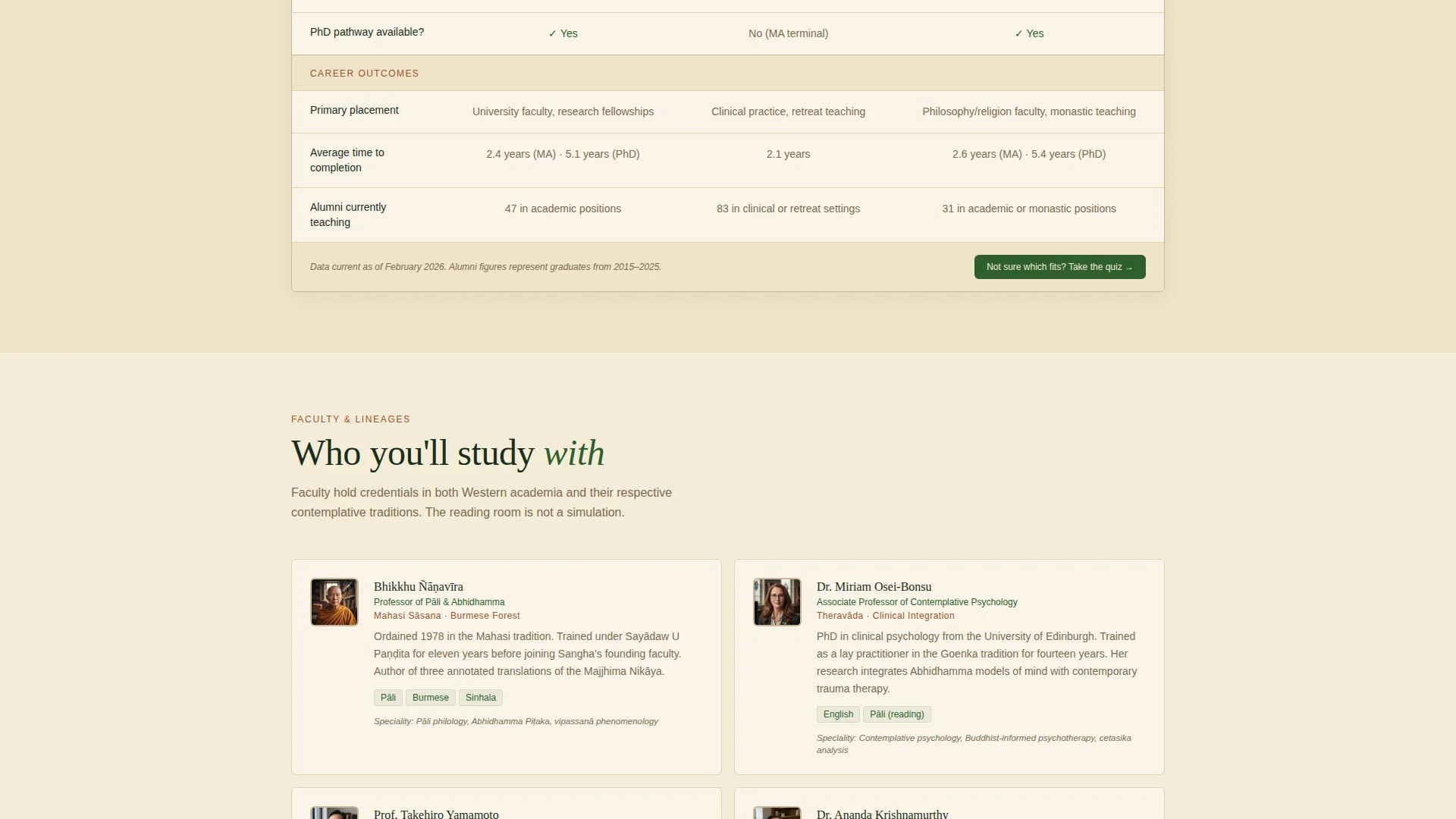1456x819 pixels.
Task: Click 'Theravāda · Clinical Integration' lineage text
Action: click(886, 616)
